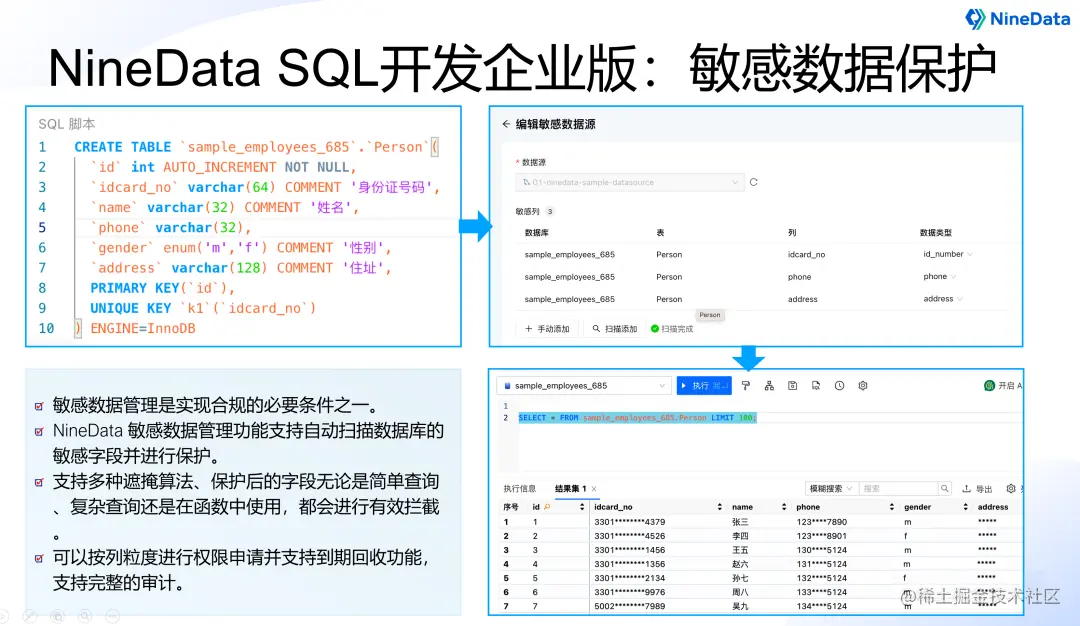Click the faint slide overview icon at bottom
The width and height of the screenshot is (1080, 626).
click(x=57, y=616)
